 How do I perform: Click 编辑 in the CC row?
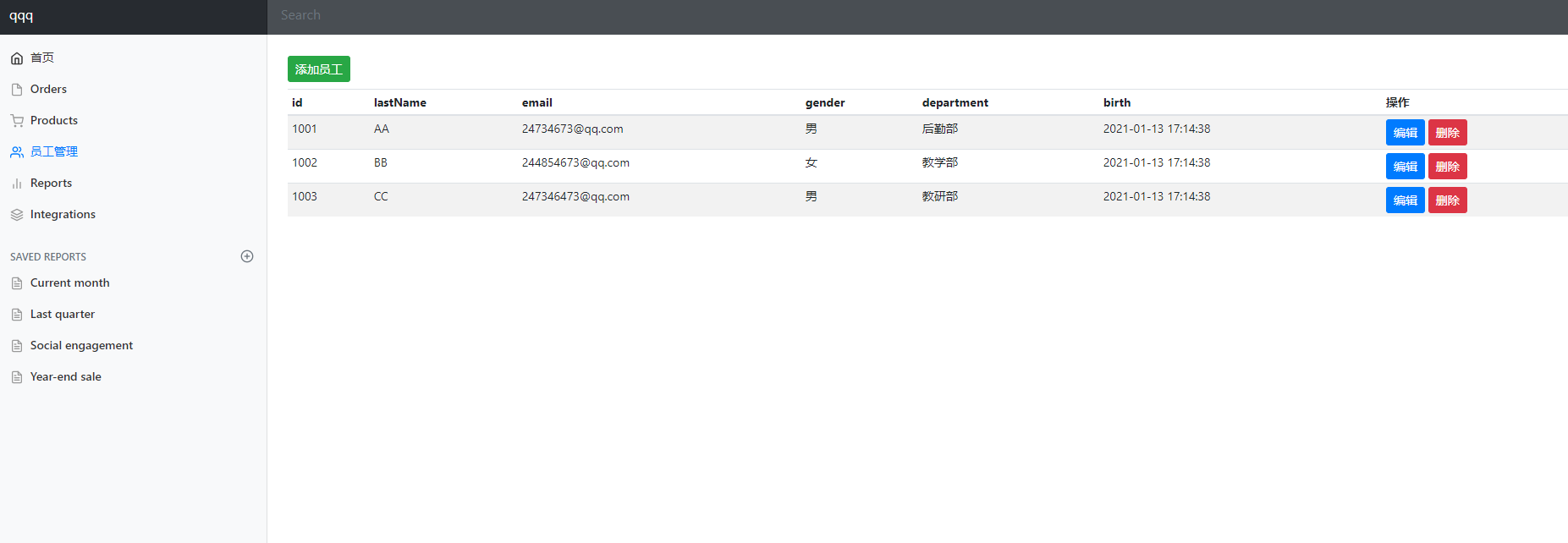click(x=1405, y=200)
